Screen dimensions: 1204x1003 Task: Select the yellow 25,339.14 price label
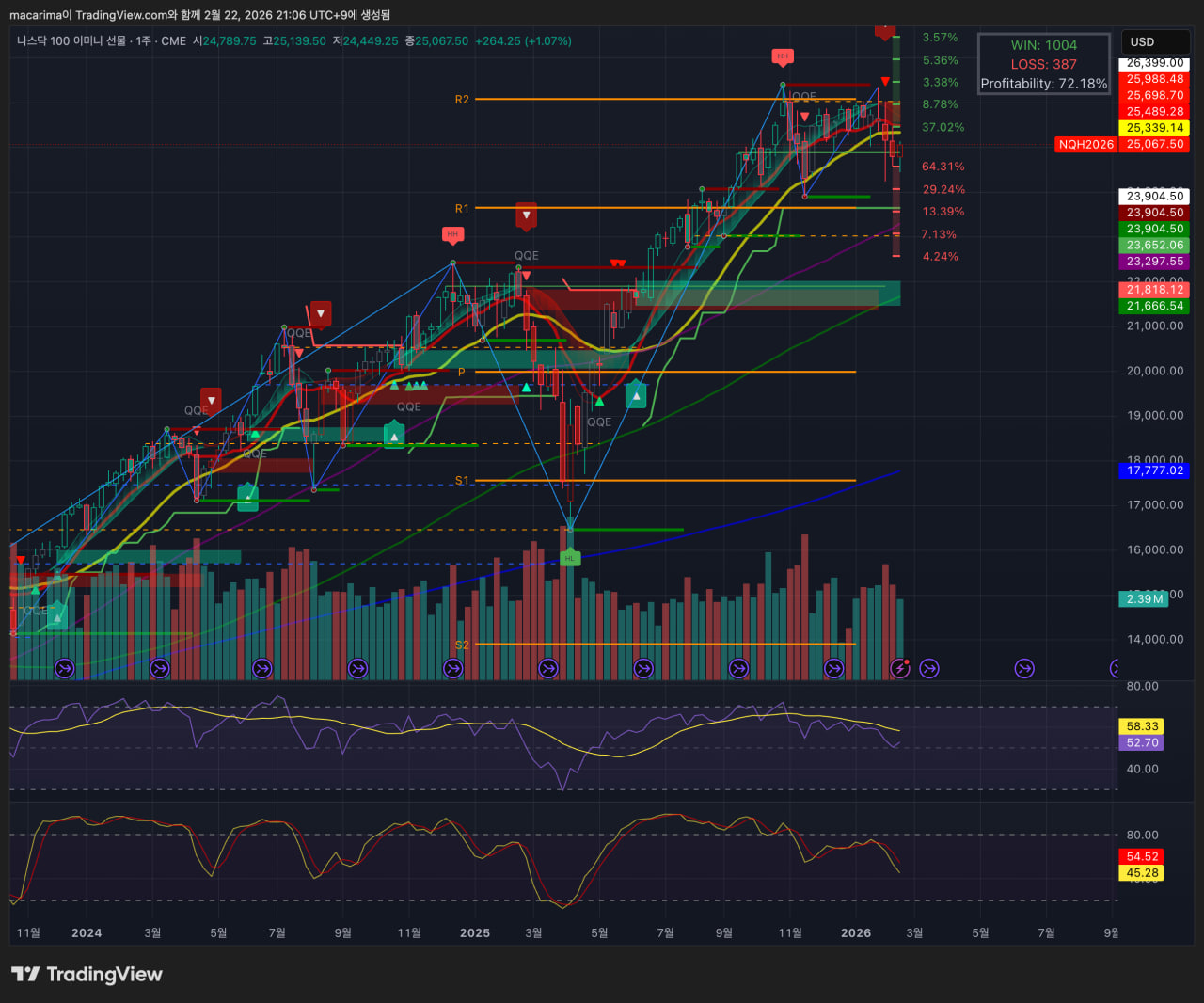(x=1154, y=128)
